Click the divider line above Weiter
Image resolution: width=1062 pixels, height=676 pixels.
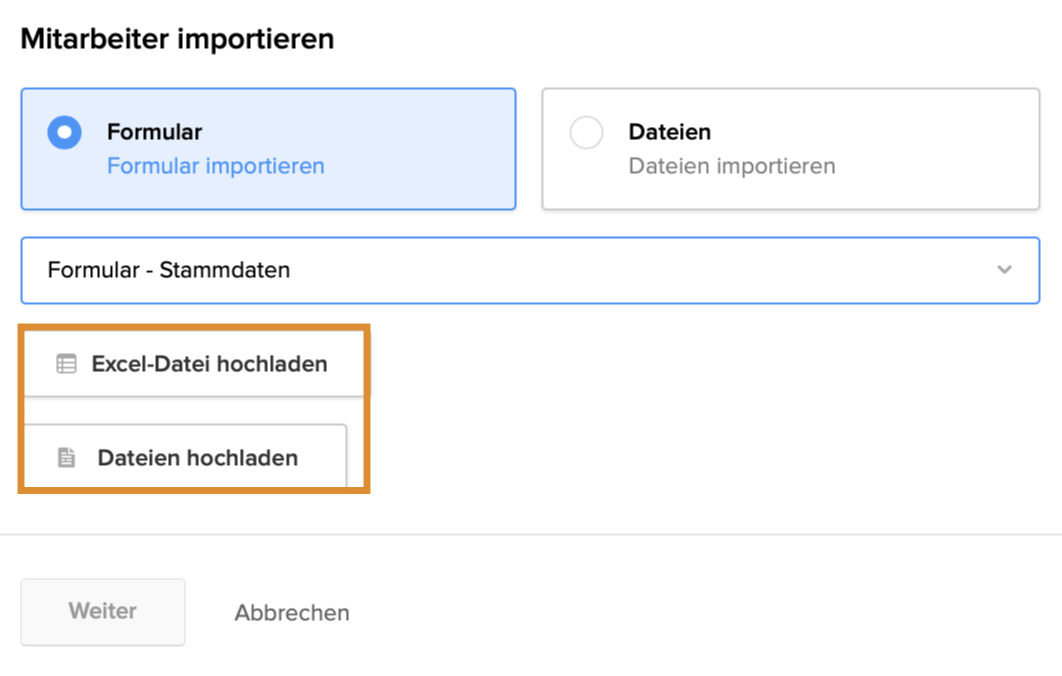530,534
